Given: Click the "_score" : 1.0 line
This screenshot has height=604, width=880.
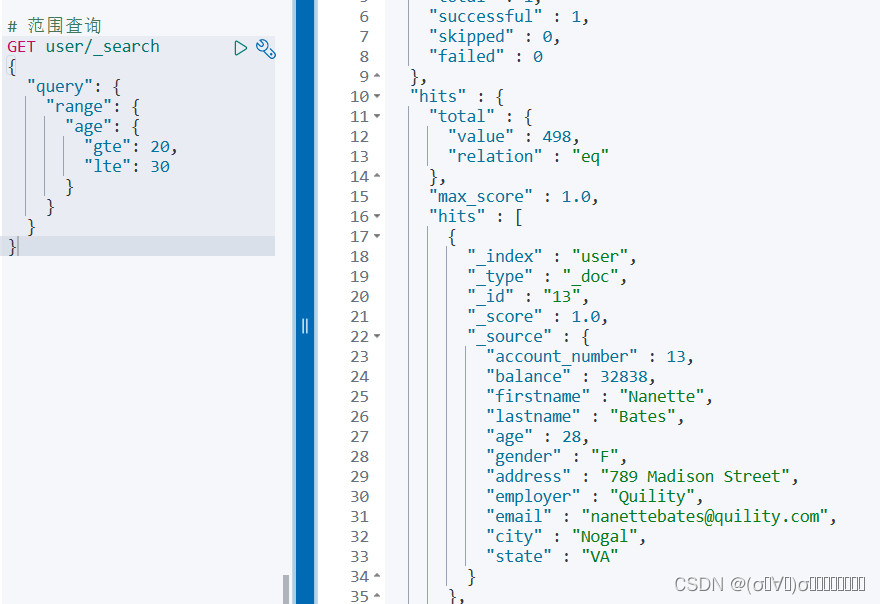Looking at the screenshot, I should pyautogui.click(x=538, y=317).
